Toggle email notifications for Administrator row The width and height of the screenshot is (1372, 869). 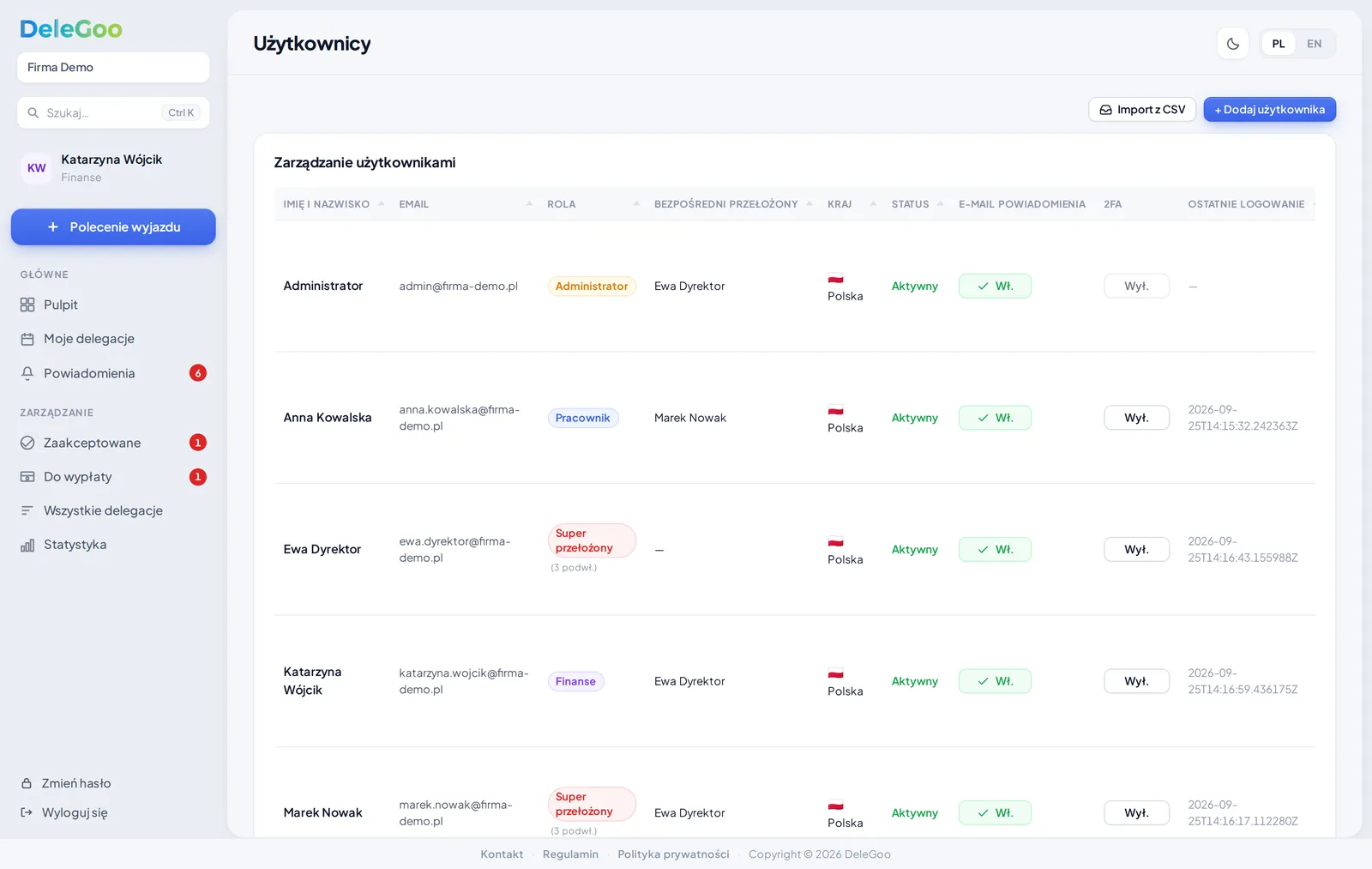tap(995, 286)
